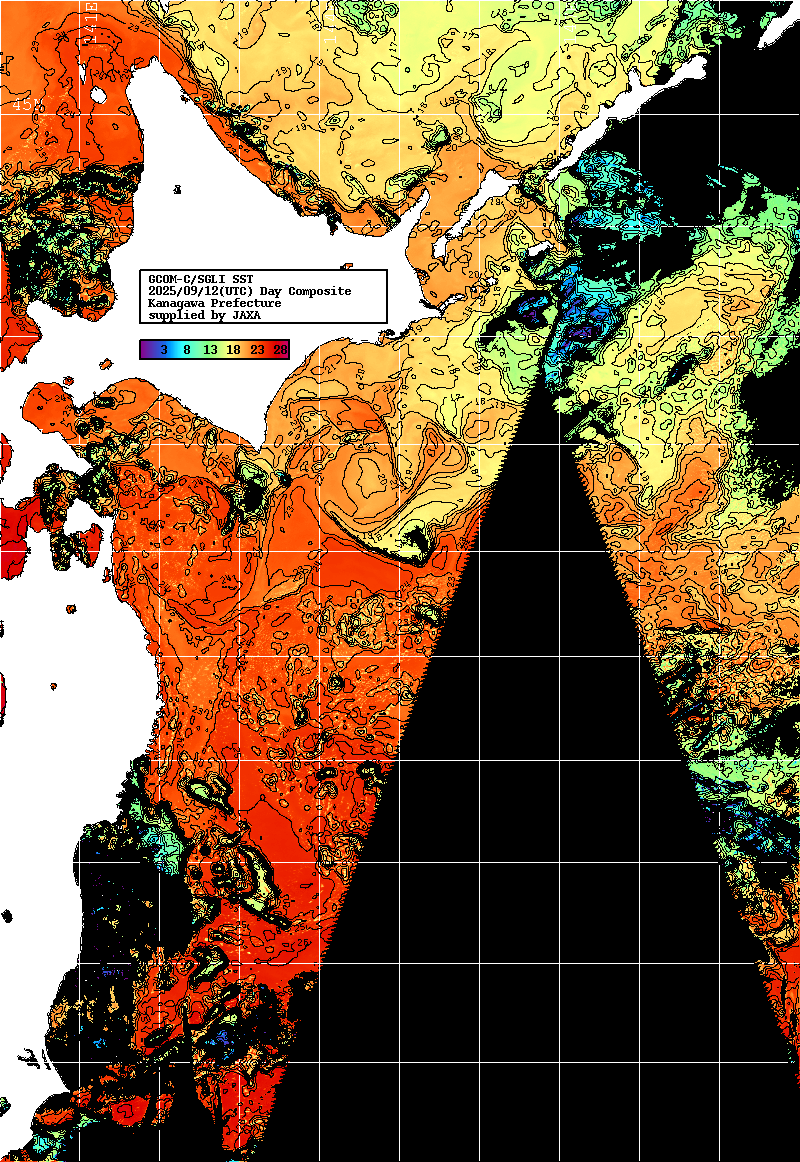Screen dimensions: 800x1162
Task: Click the "18" value on color scale
Action: (233, 350)
